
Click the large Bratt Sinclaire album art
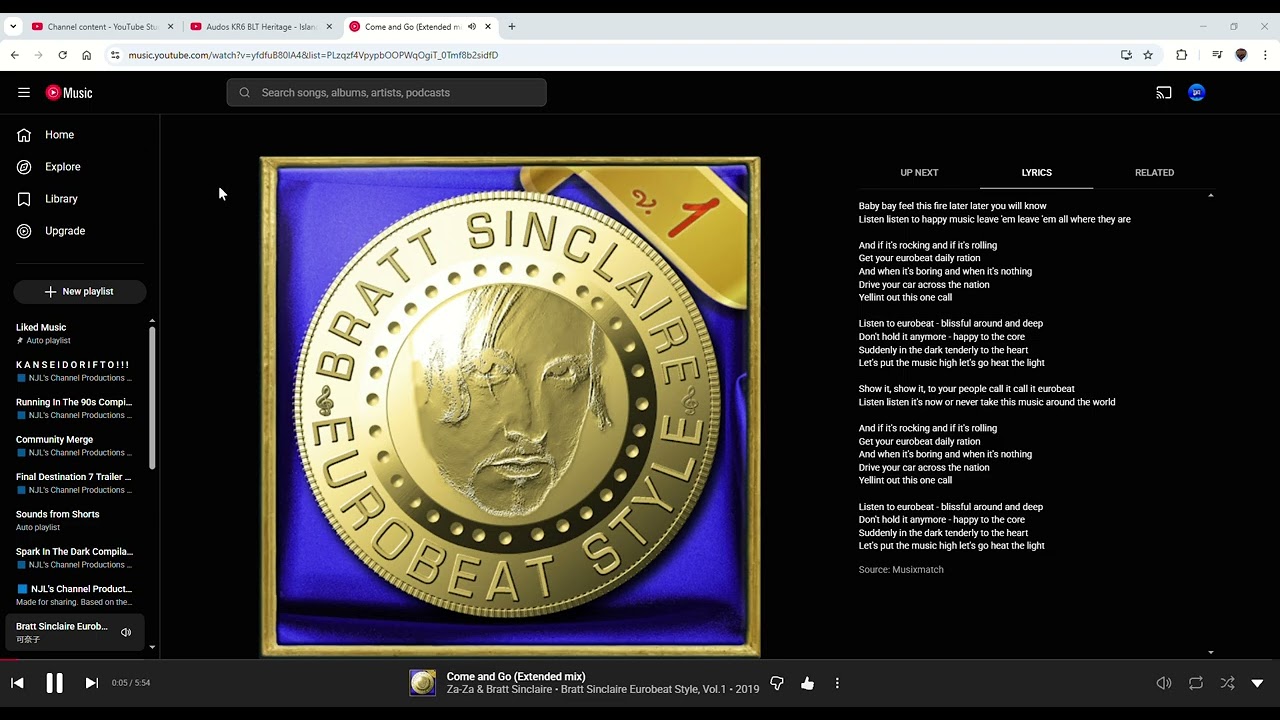(510, 406)
